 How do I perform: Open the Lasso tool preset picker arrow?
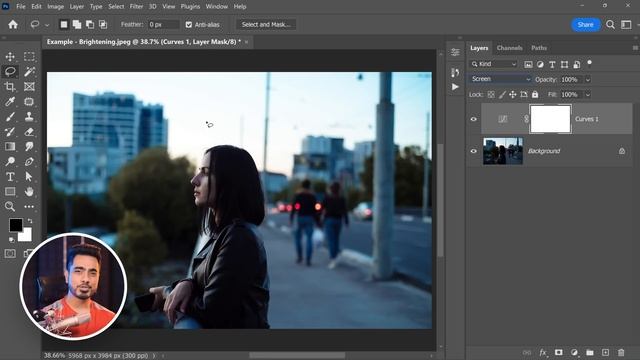pos(47,25)
